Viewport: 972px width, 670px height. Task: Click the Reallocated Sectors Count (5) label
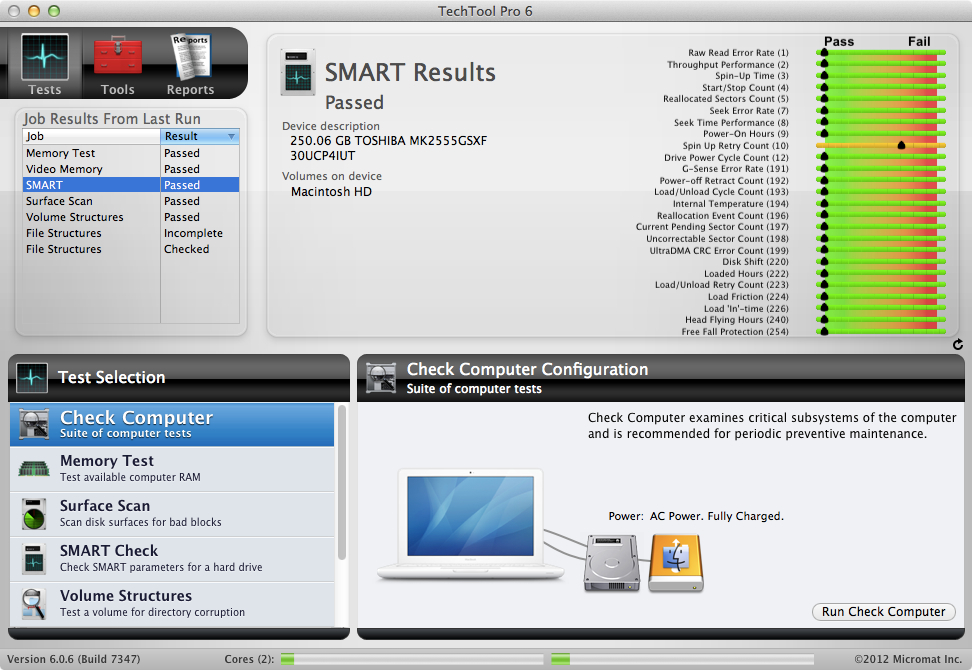click(x=726, y=99)
